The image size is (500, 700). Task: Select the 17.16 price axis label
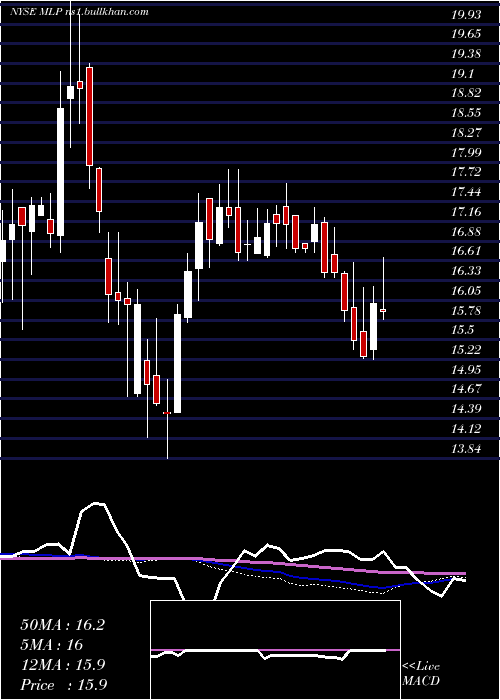coord(466,212)
